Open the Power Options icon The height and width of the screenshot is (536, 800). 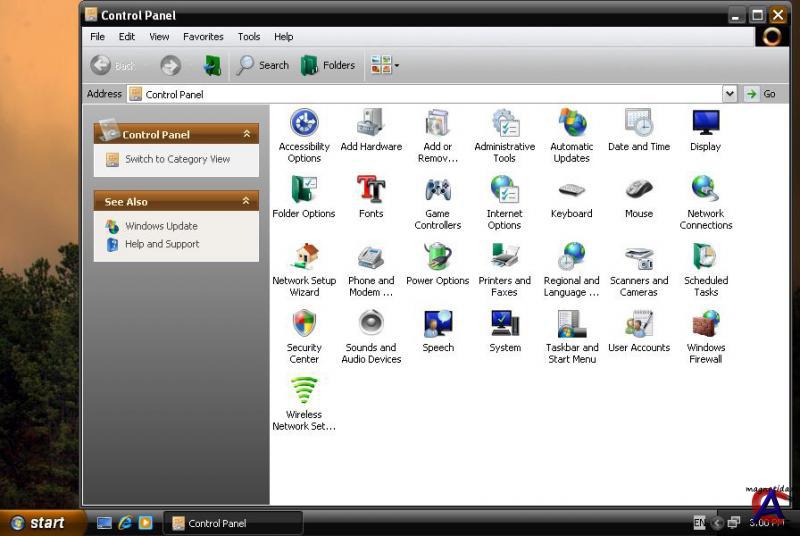tap(437, 259)
